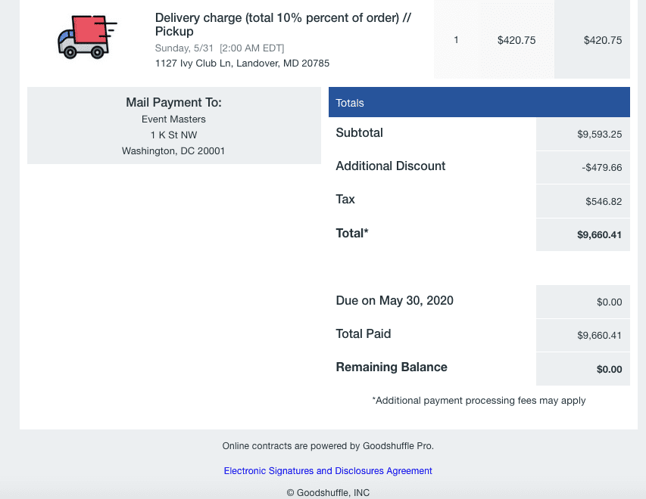Click the blue Totals header bar

point(479,102)
